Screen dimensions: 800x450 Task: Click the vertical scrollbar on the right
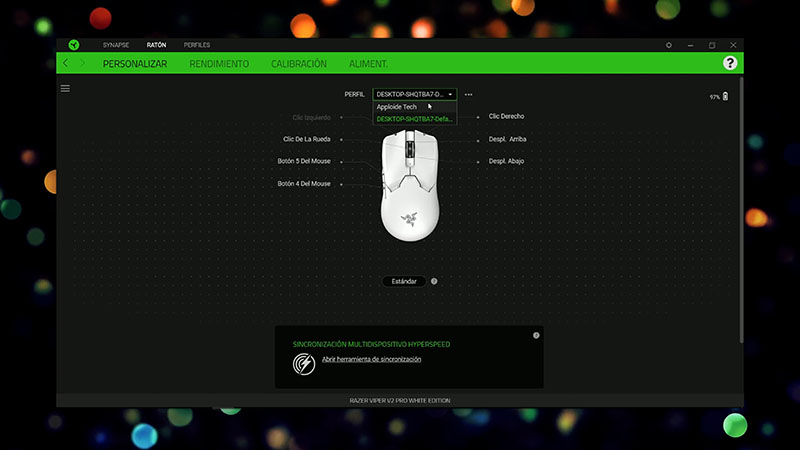741,209
